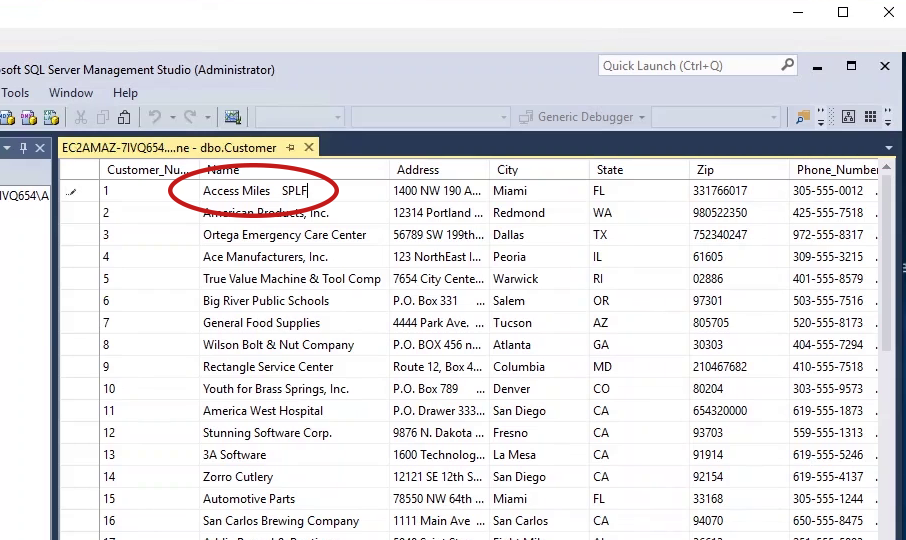This screenshot has width=906, height=540.
Task: Click the Find in Files folder icon
Action: [803, 117]
